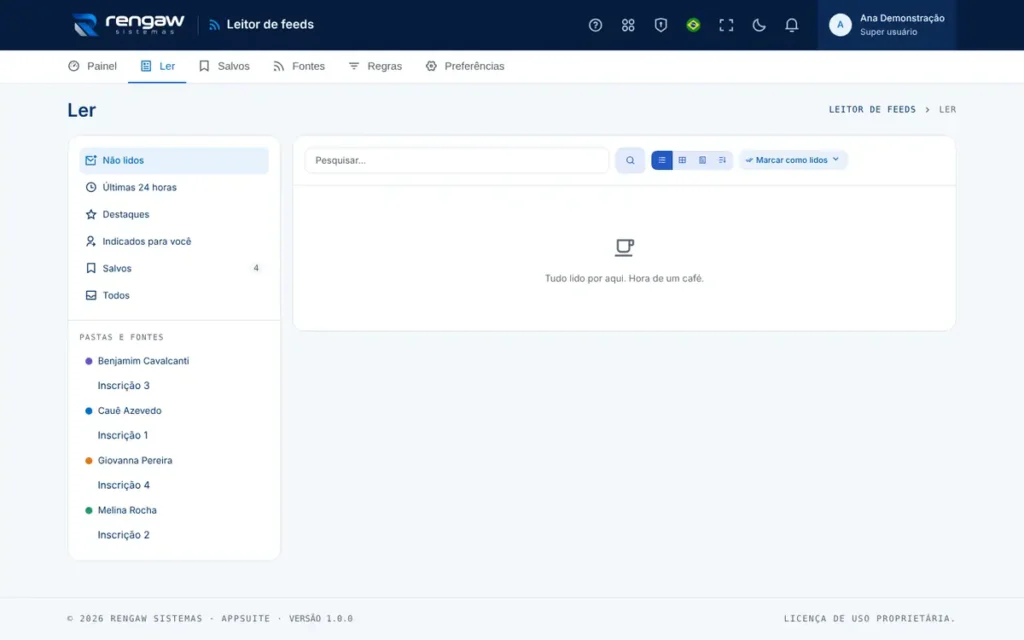Show Indicados para você items
Image resolution: width=1024 pixels, height=640 pixels.
[174, 242]
